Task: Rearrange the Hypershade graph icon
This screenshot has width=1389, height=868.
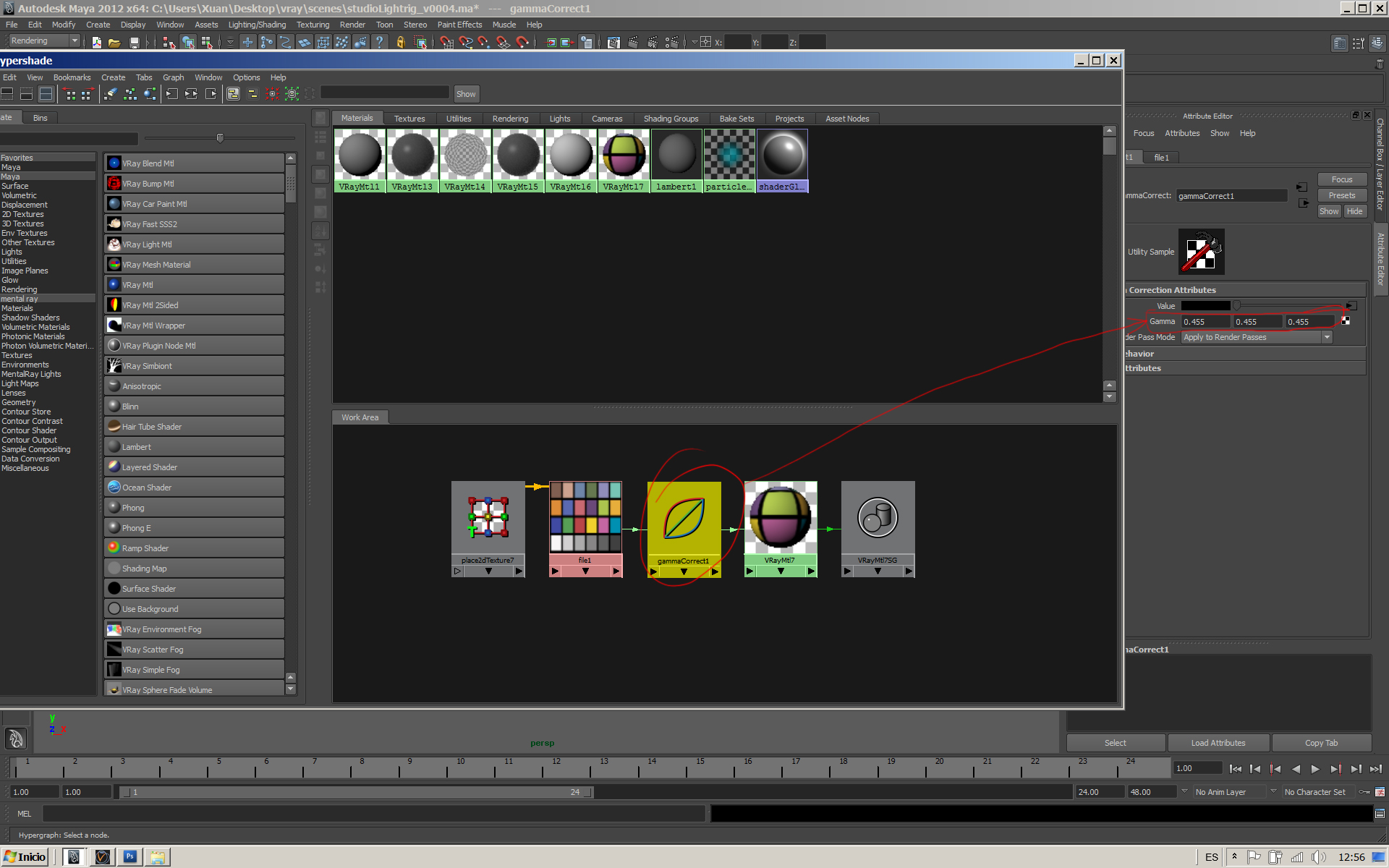Action: pos(130,94)
